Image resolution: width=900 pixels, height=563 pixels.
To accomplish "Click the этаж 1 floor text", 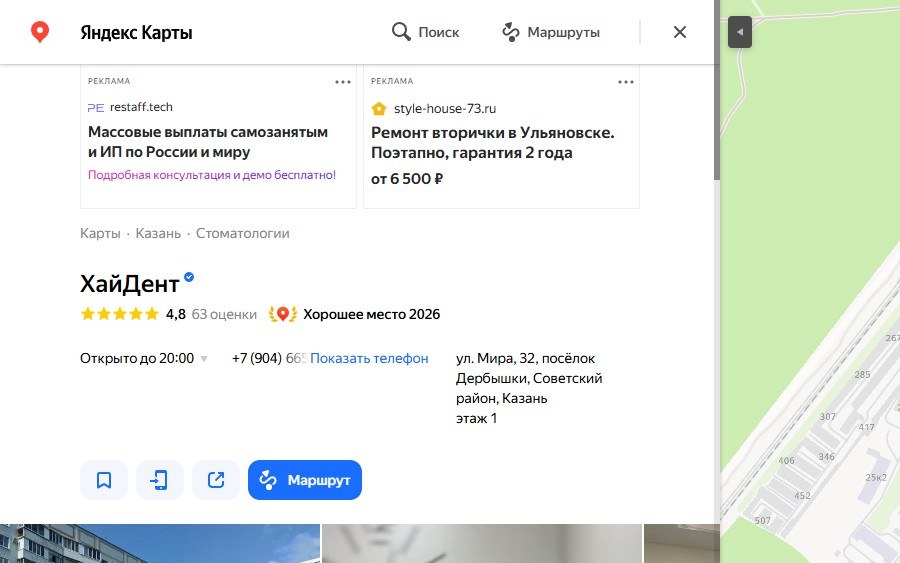I will (x=476, y=418).
